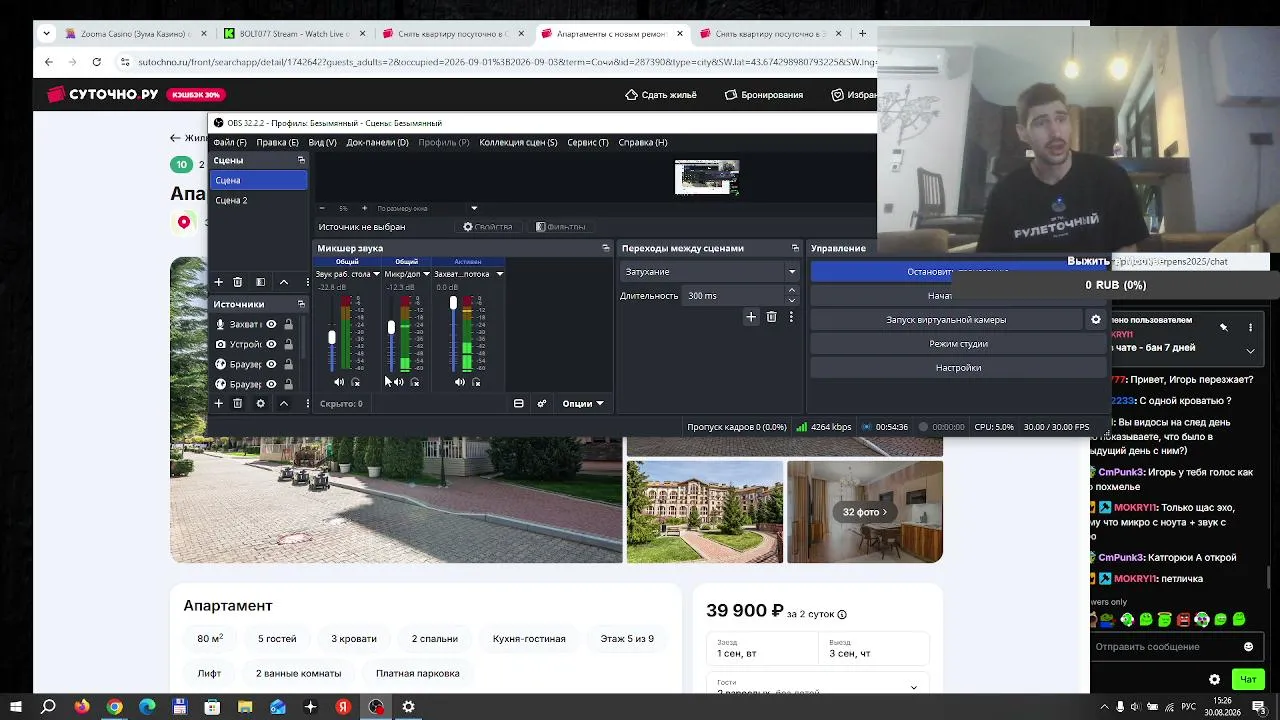The height and width of the screenshot is (720, 1280).
Task: Open the Правка menu in OBS
Action: (277, 142)
